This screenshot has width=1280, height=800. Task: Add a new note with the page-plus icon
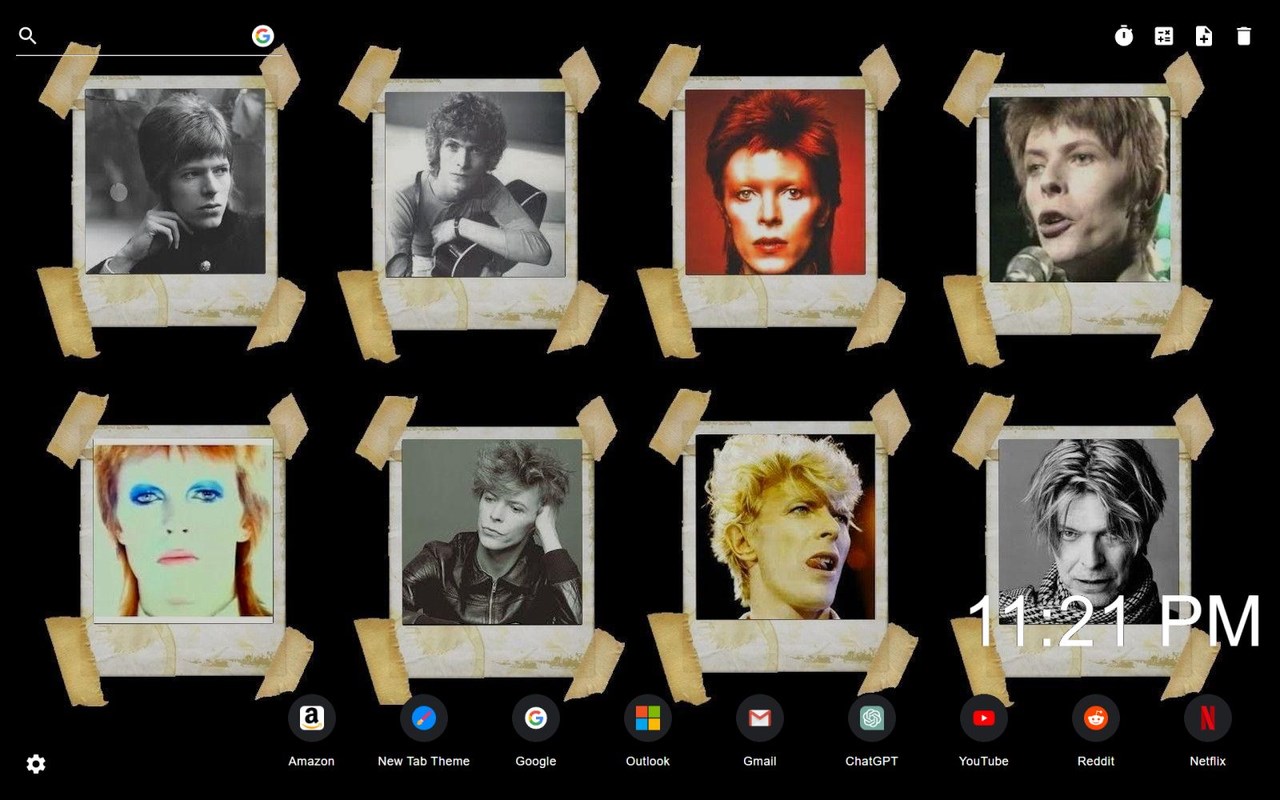click(x=1204, y=36)
